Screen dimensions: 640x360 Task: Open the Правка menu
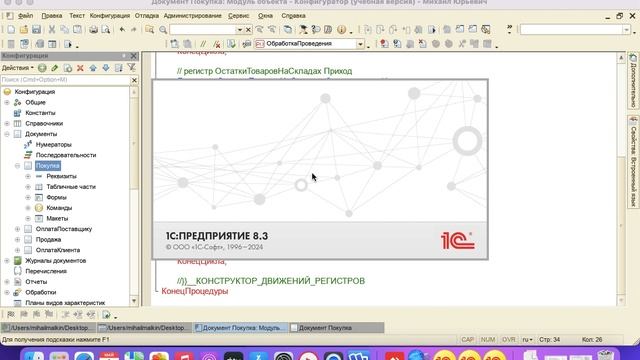click(52, 16)
